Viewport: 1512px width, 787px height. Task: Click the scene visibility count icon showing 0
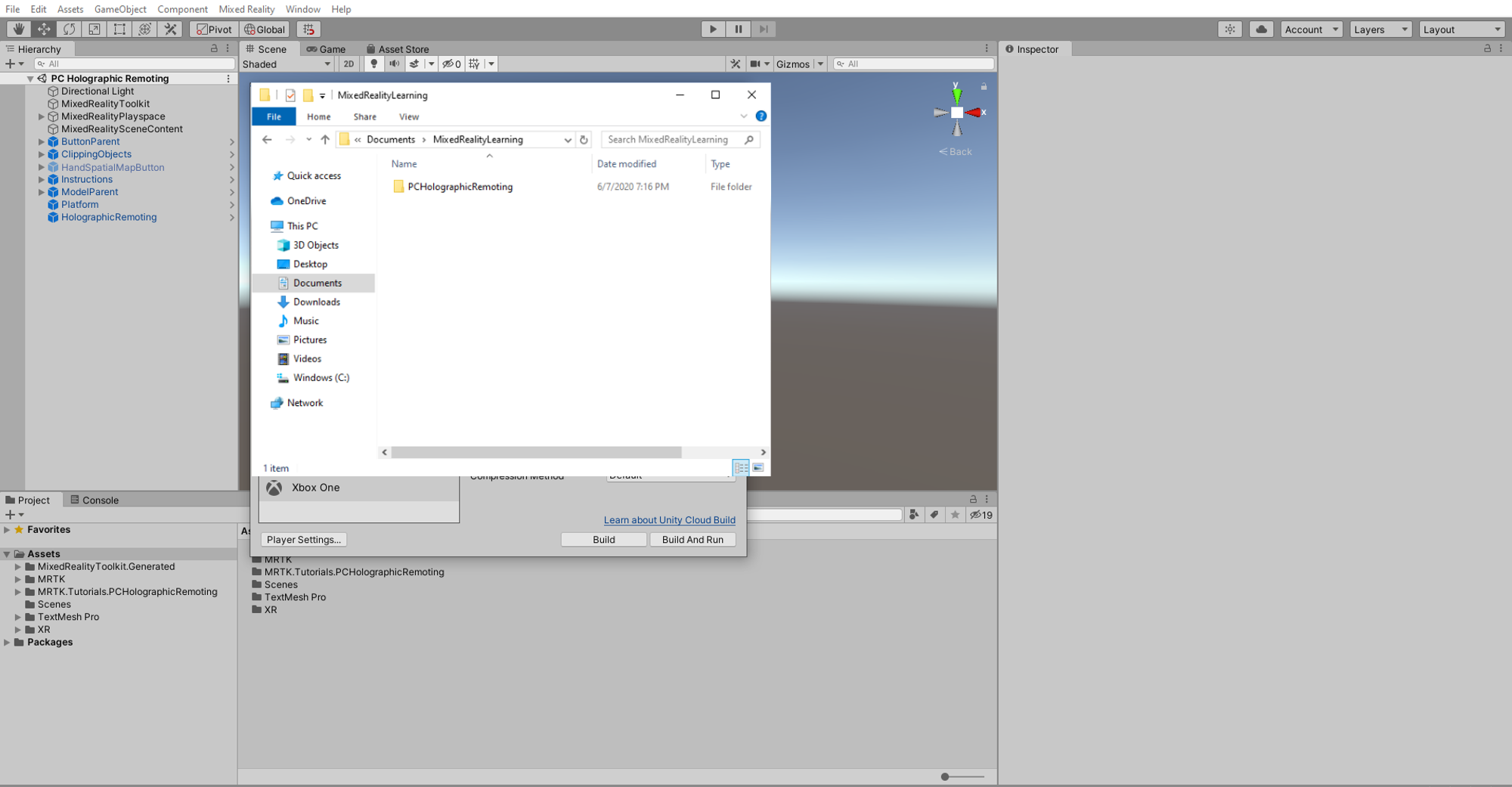[451, 64]
